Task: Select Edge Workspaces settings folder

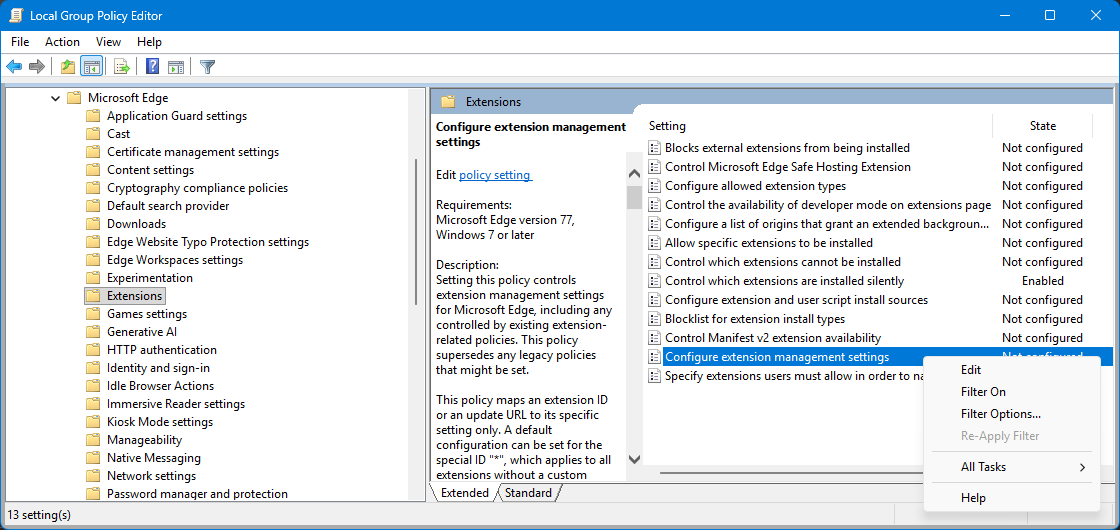Action: 175,260
